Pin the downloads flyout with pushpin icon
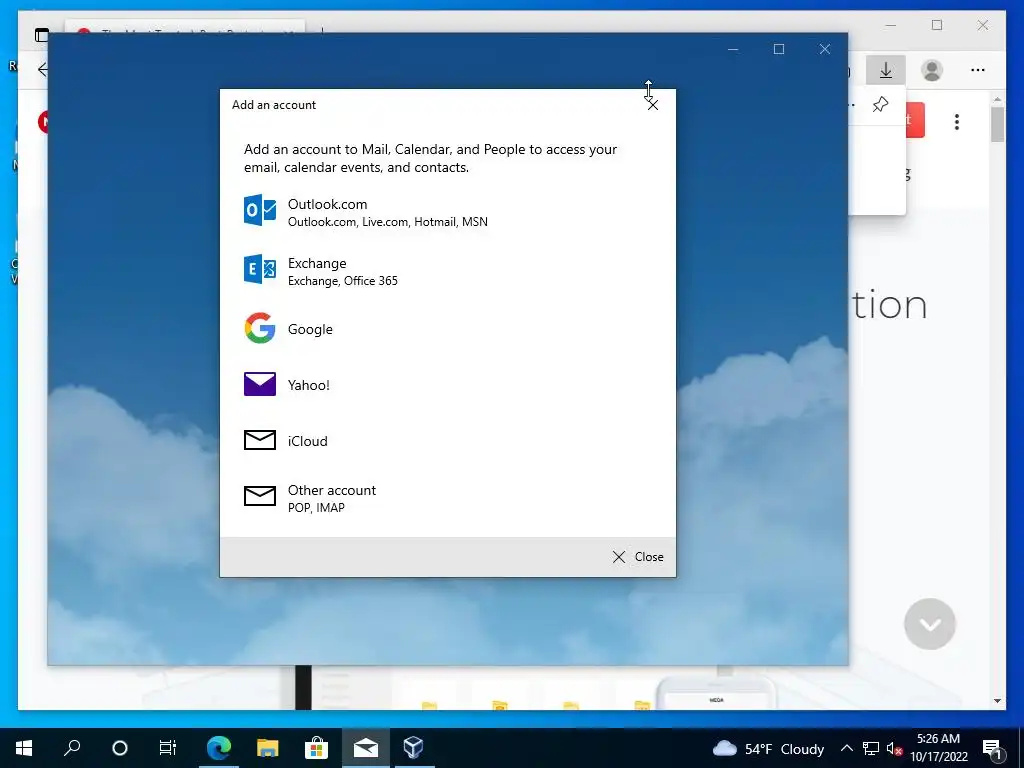The image size is (1024, 768). pos(880,104)
